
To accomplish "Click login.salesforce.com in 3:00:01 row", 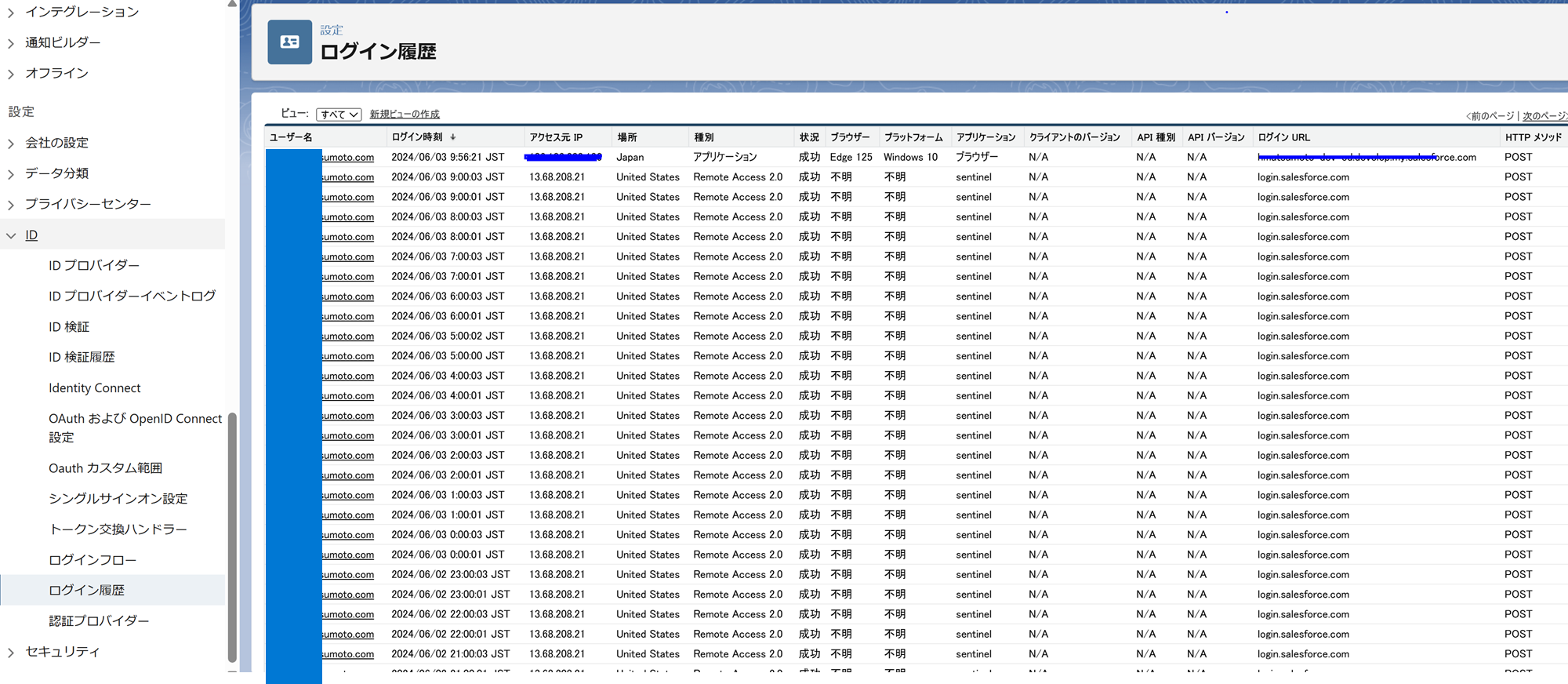I will (x=1304, y=435).
